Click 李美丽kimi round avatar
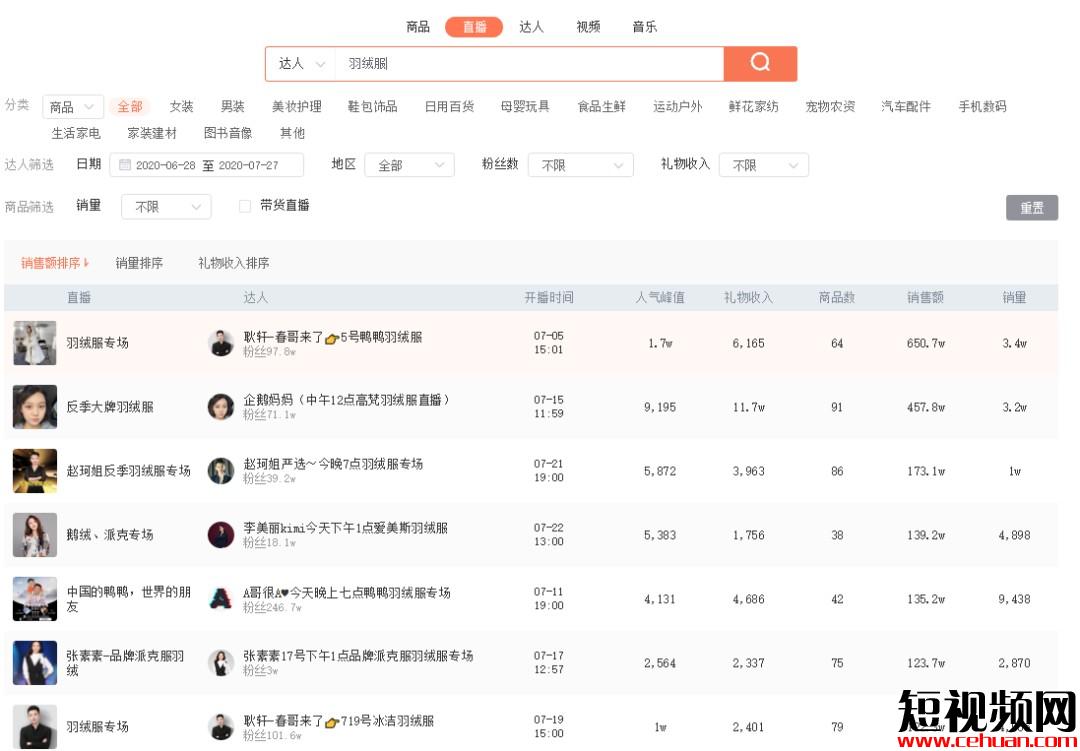Viewport: 1080px width, 751px height. point(221,535)
